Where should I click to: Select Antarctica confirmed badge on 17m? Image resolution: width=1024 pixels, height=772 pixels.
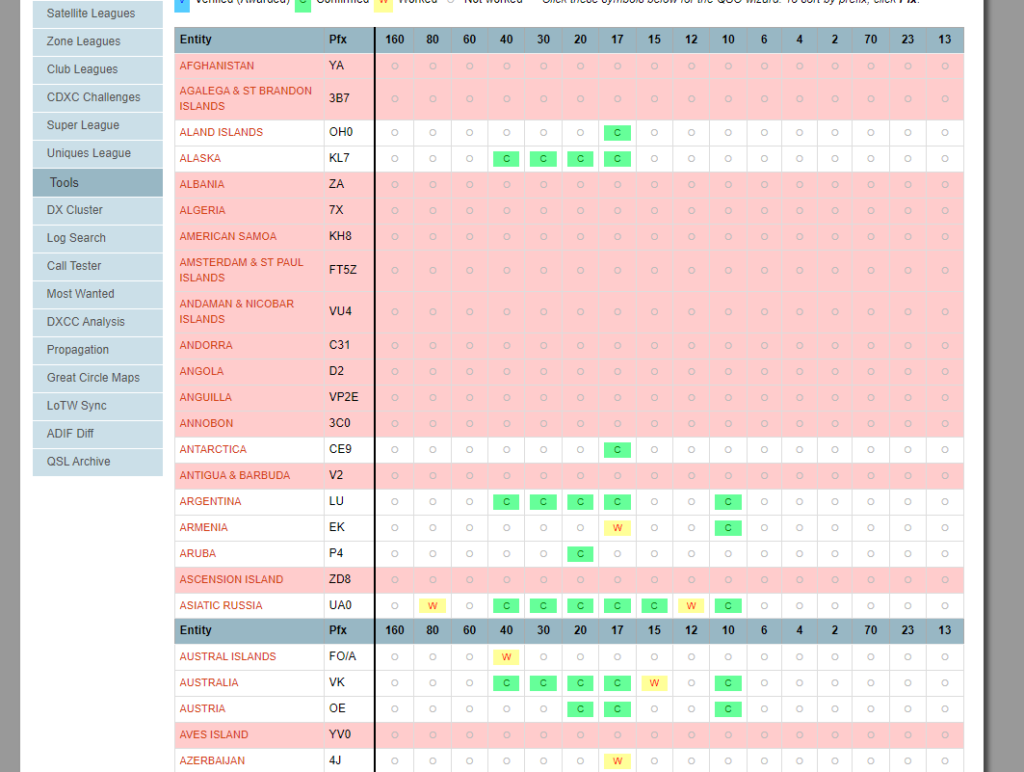coord(617,450)
